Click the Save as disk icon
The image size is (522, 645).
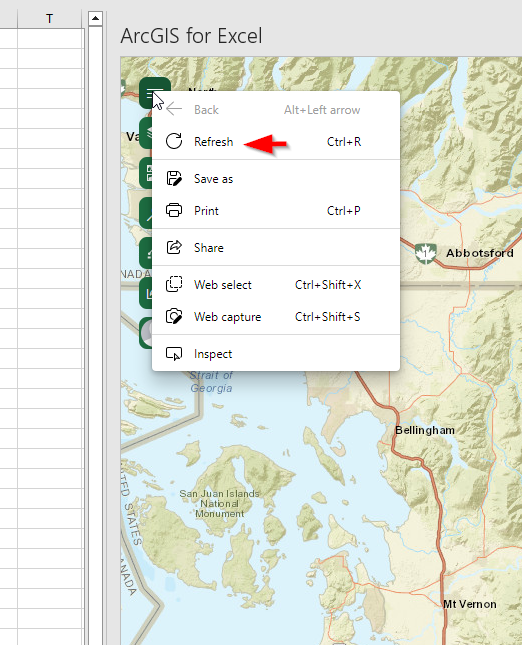coord(174,179)
